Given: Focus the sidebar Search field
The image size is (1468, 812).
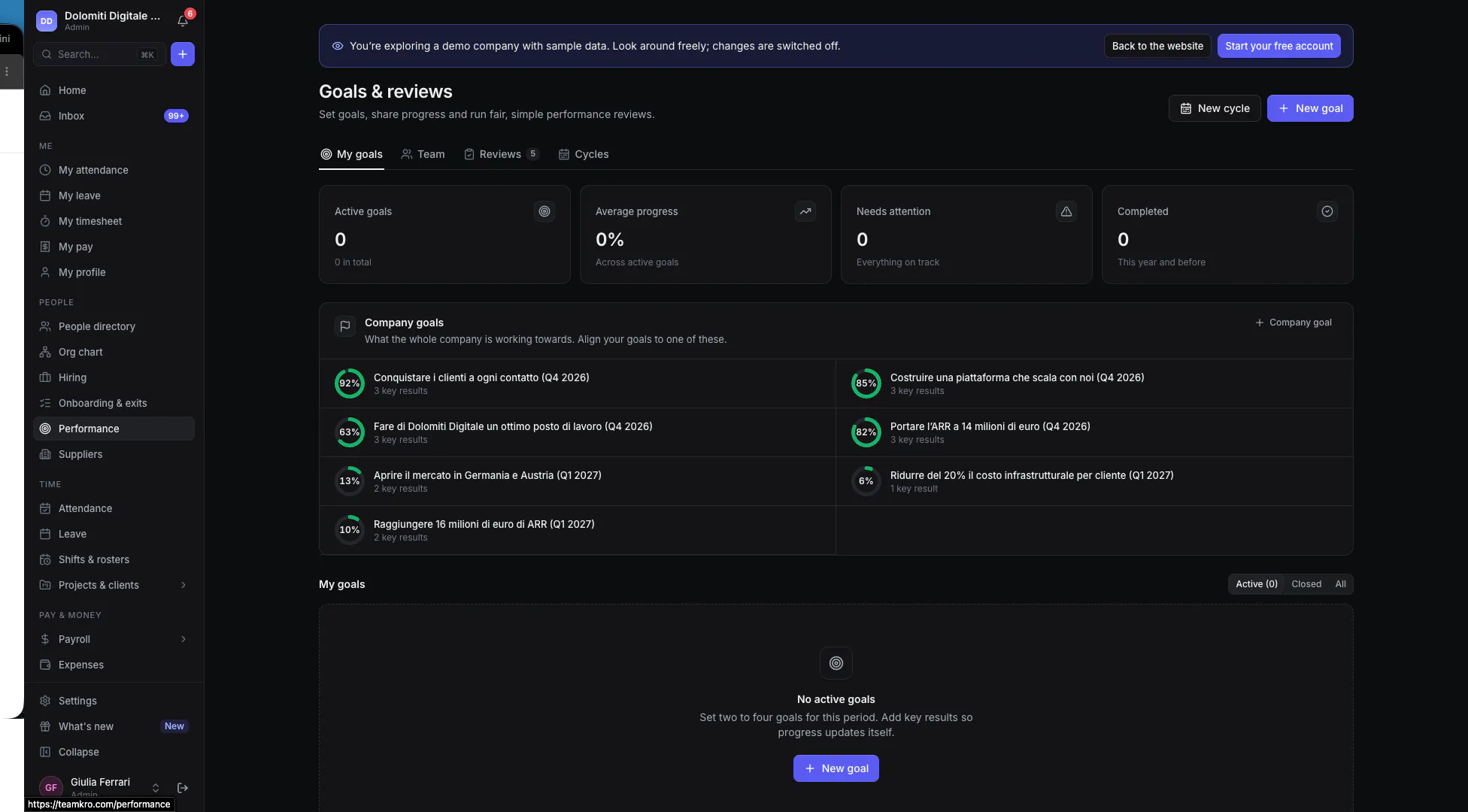Looking at the screenshot, I should [x=99, y=54].
